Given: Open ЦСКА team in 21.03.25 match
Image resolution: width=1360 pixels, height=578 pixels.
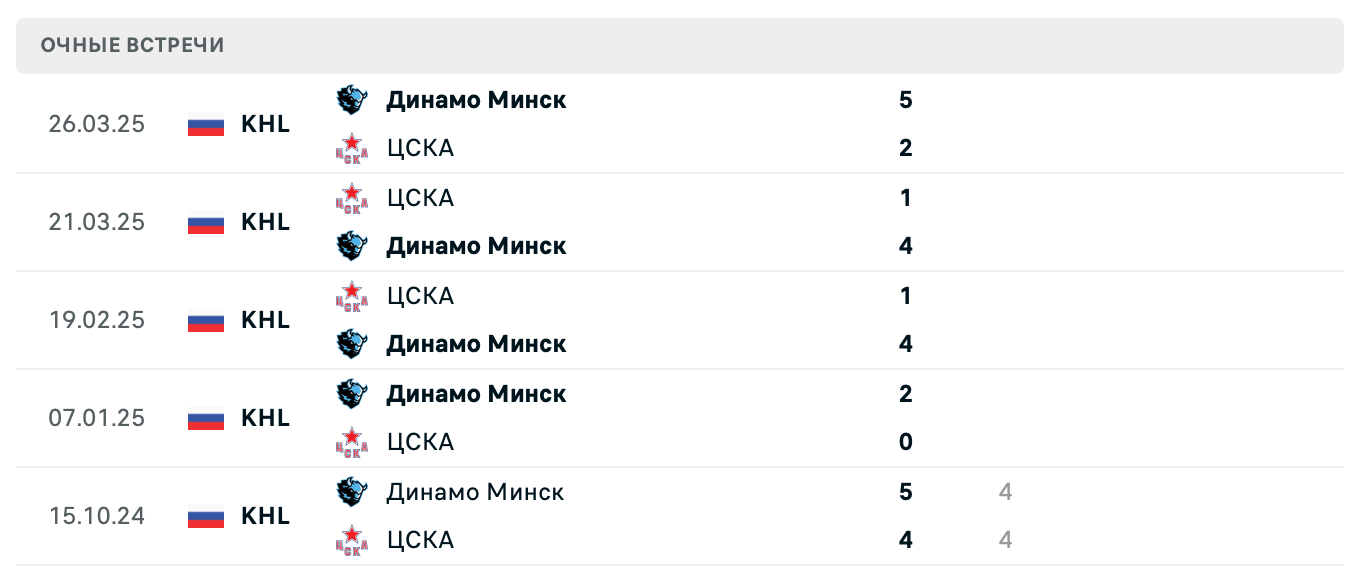Looking at the screenshot, I should pyautogui.click(x=420, y=198).
